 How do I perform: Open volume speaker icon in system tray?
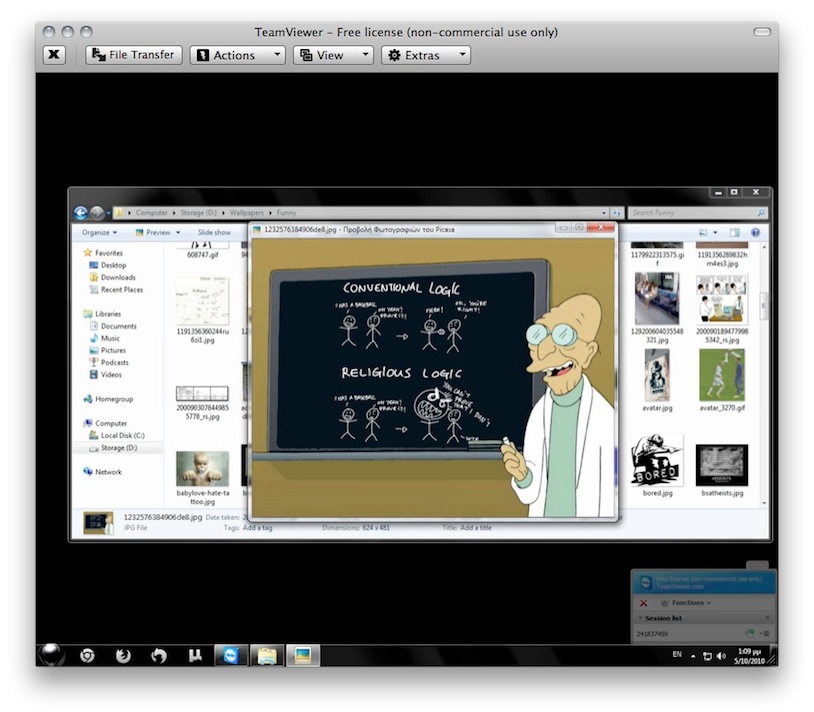tap(721, 656)
